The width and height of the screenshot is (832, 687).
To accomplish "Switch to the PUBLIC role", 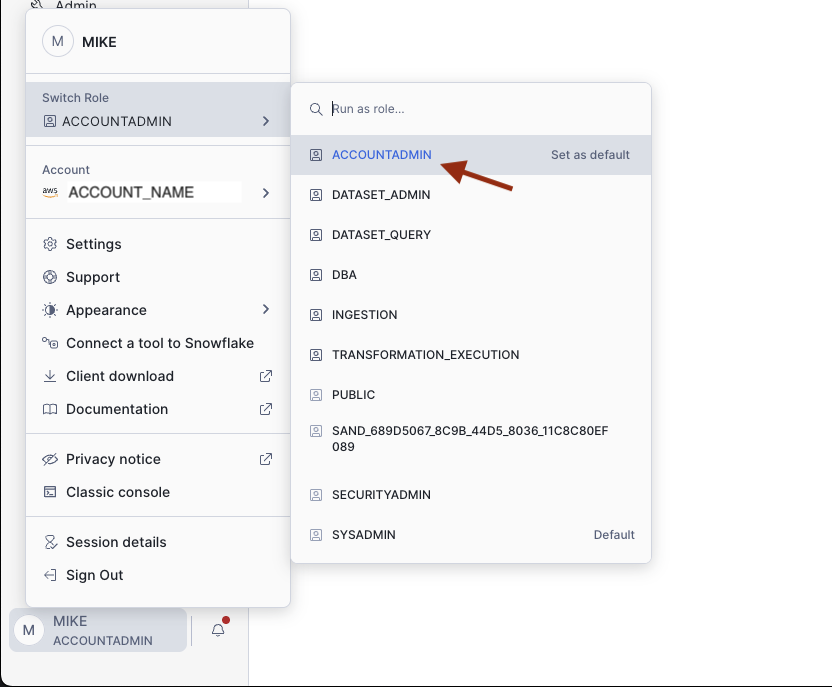I will tap(471, 395).
